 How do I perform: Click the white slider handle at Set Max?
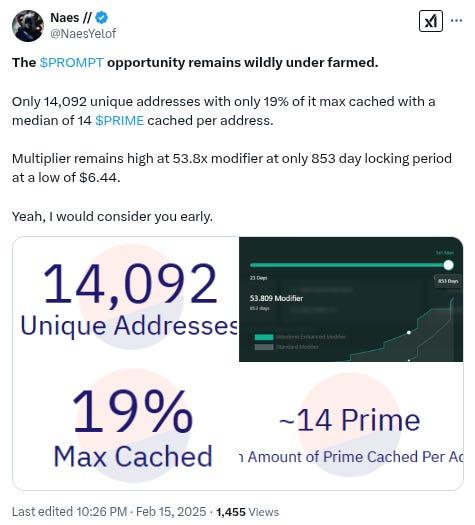448,265
